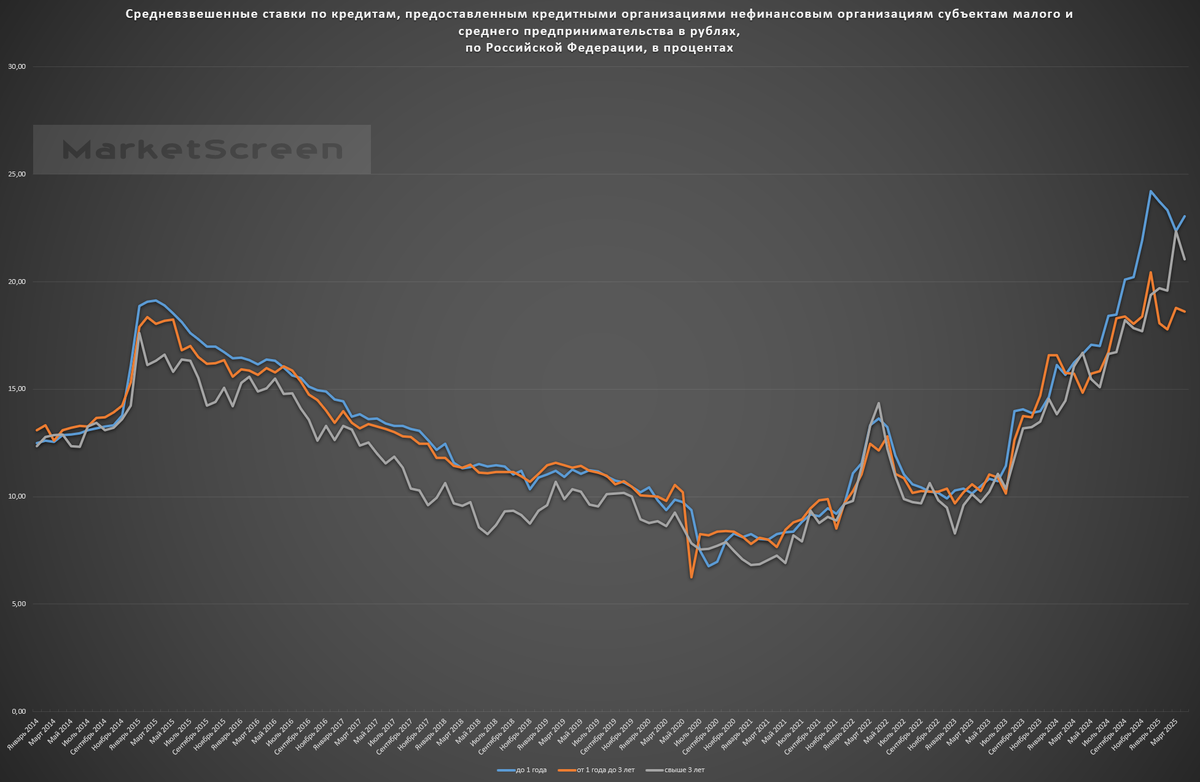Viewport: 1200px width, 782px height.
Task: Select the 'свыше 3 лет' legend entry
Action: [685, 770]
